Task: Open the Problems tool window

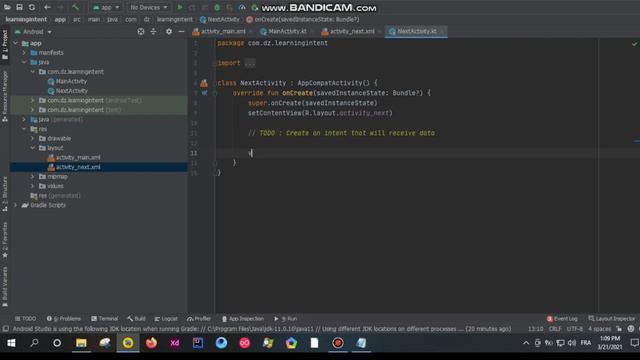Action: click(64, 318)
